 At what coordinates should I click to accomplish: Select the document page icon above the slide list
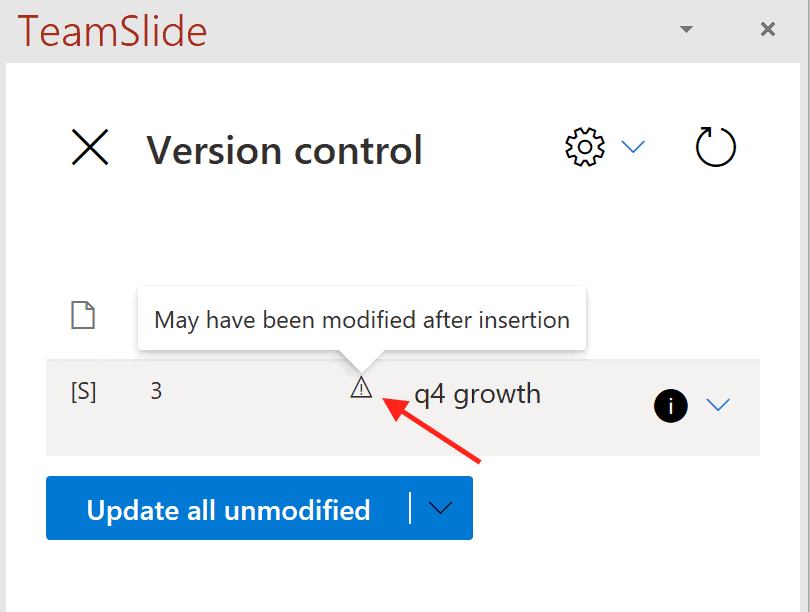(83, 314)
